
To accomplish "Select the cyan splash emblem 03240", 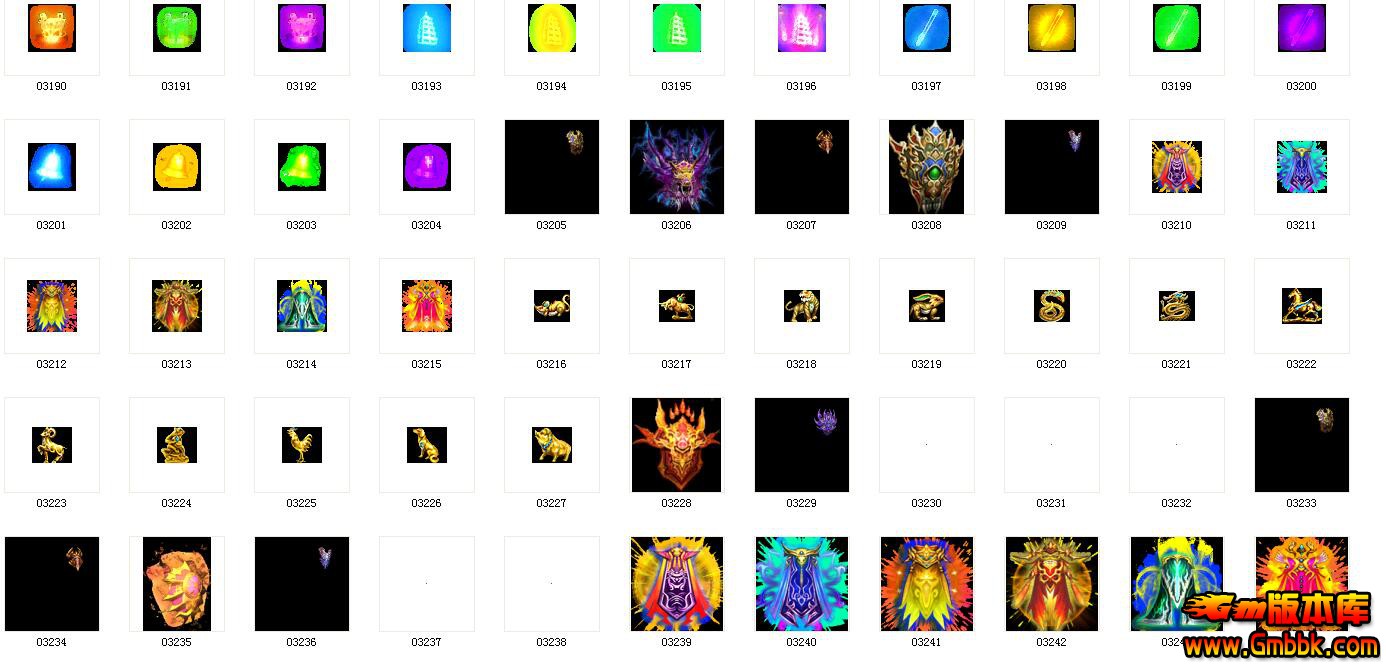I will [801, 584].
